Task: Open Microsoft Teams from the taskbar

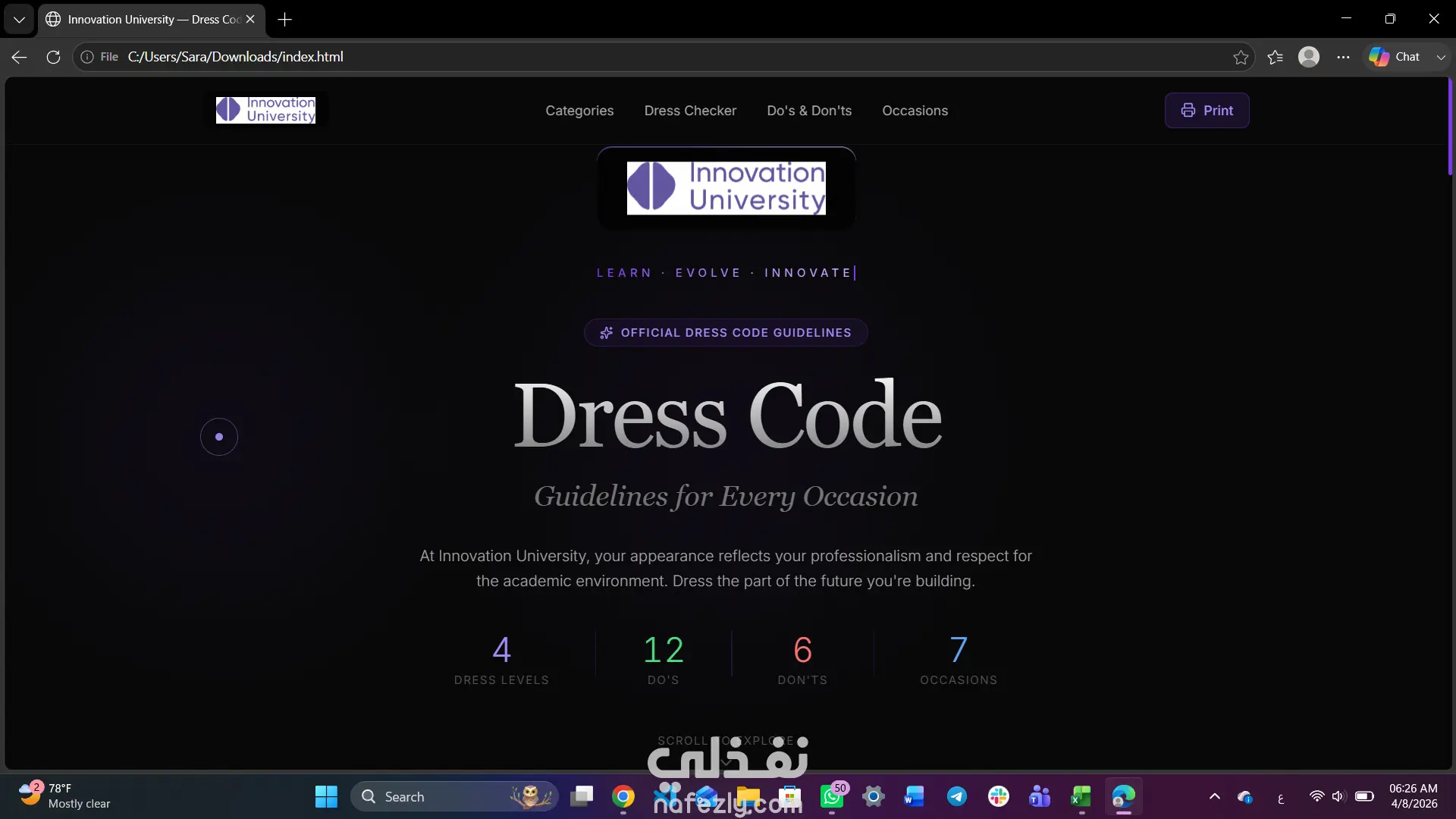Action: 1040,796
